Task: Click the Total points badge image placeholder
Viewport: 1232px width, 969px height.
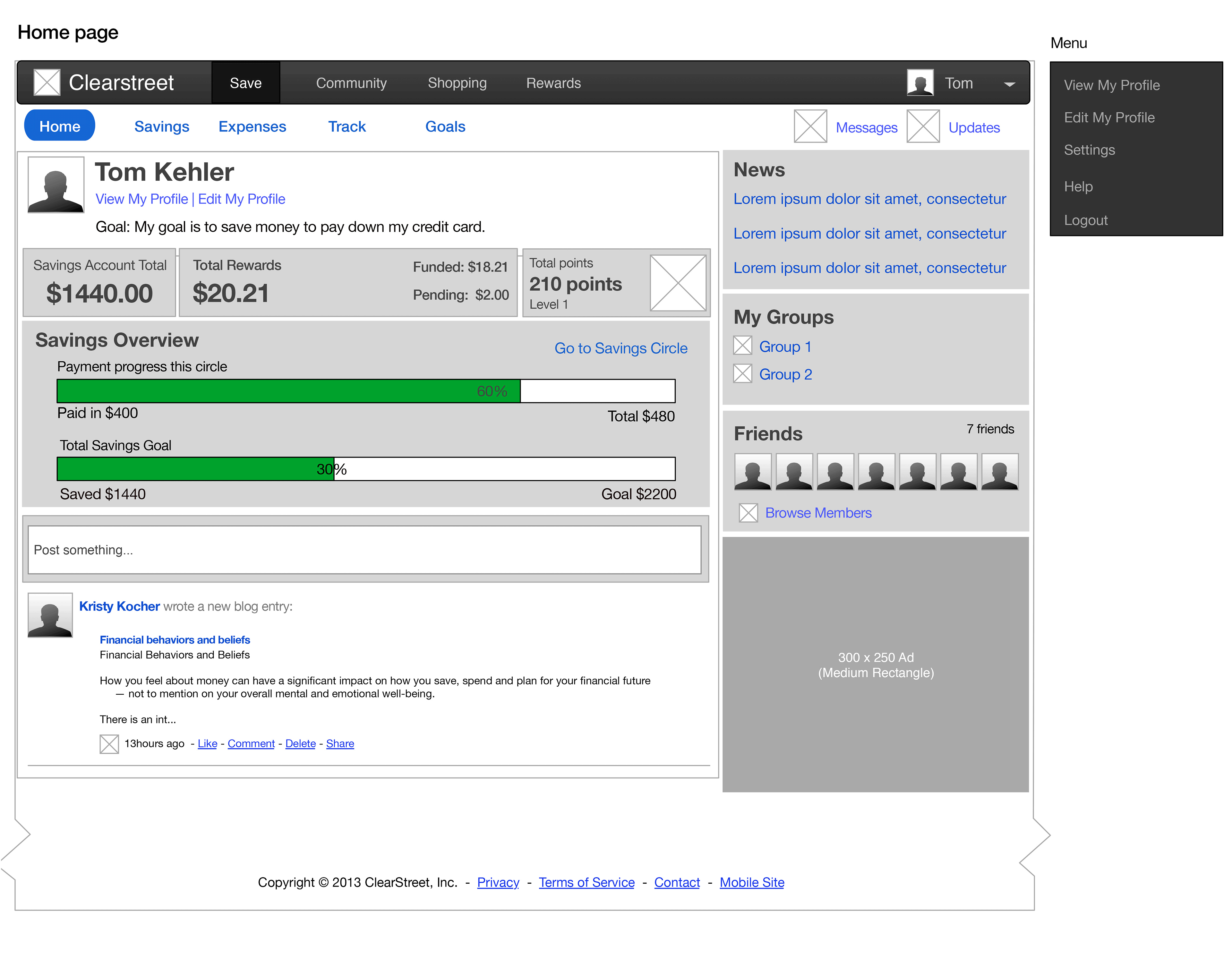Action: (678, 283)
